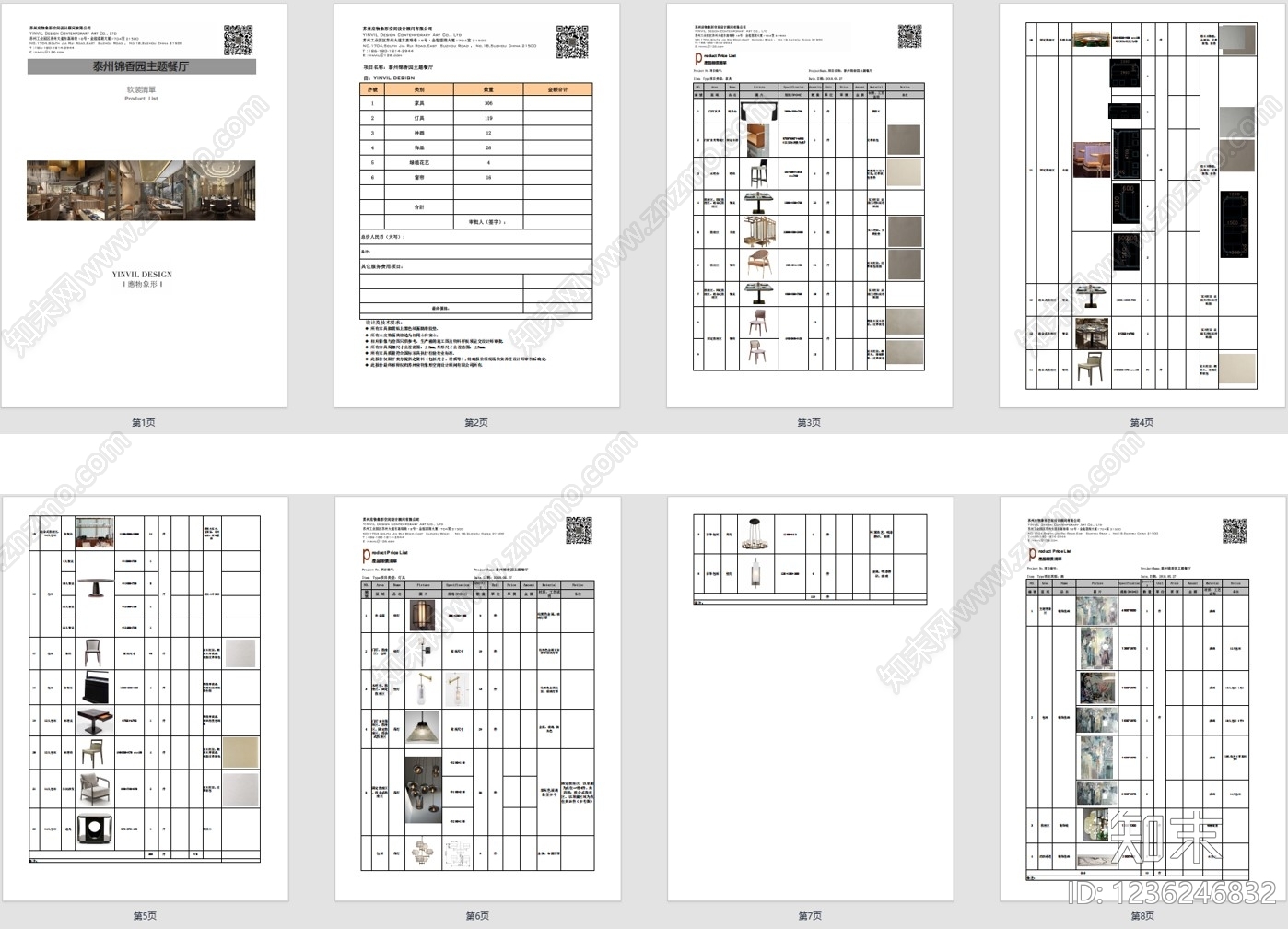Image resolution: width=1288 pixels, height=929 pixels.
Task: Click the 第1页 page label
Action: tap(144, 423)
